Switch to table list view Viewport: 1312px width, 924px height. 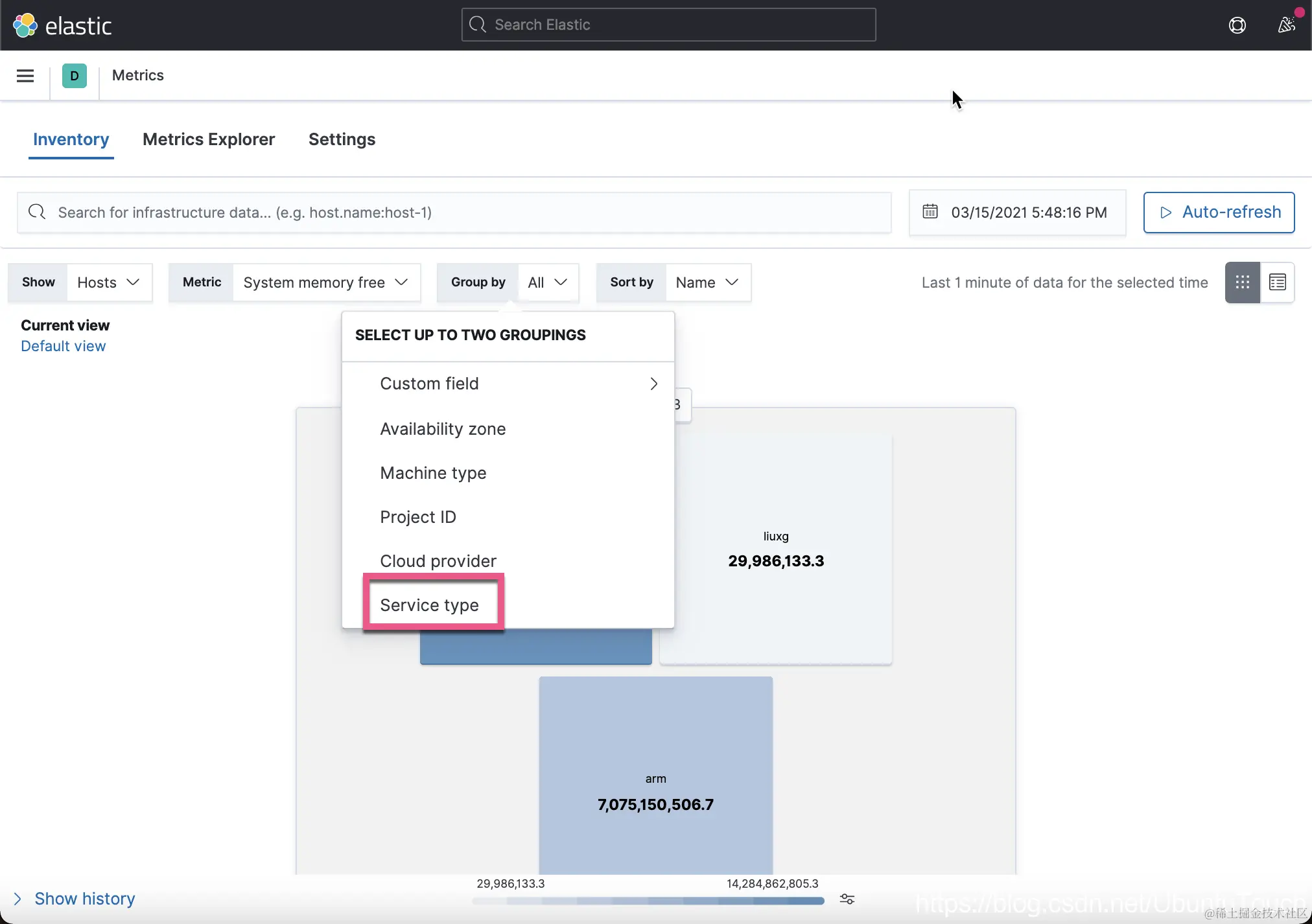point(1277,283)
